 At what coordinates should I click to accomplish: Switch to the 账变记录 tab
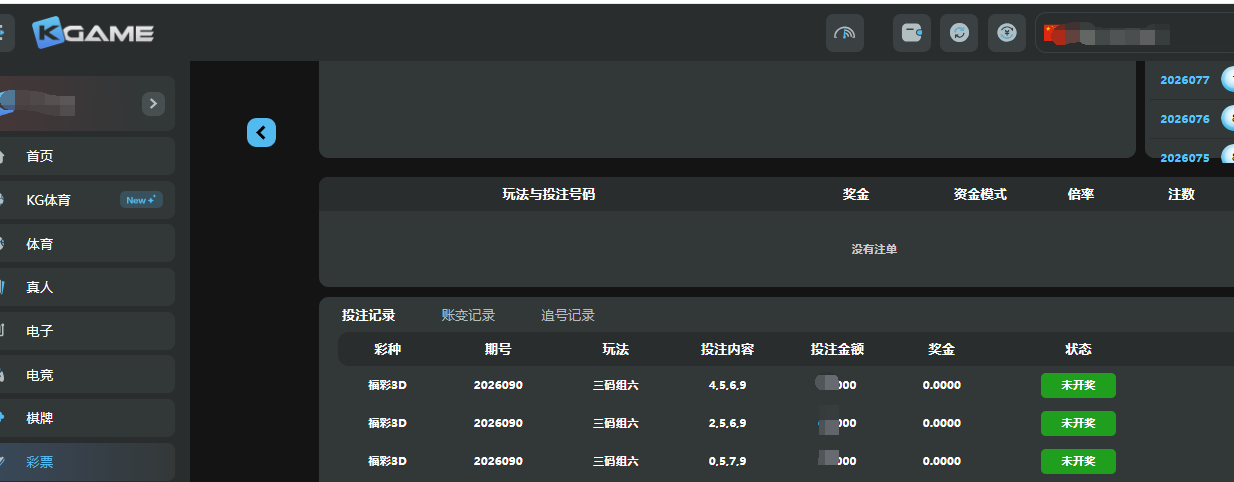coord(468,315)
